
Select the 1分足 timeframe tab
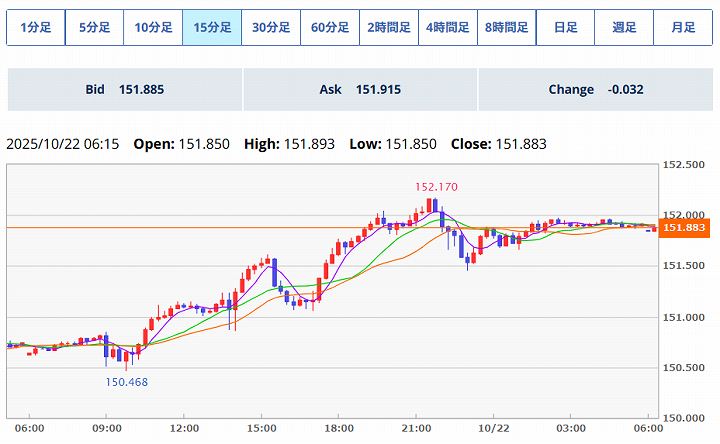tap(36, 28)
